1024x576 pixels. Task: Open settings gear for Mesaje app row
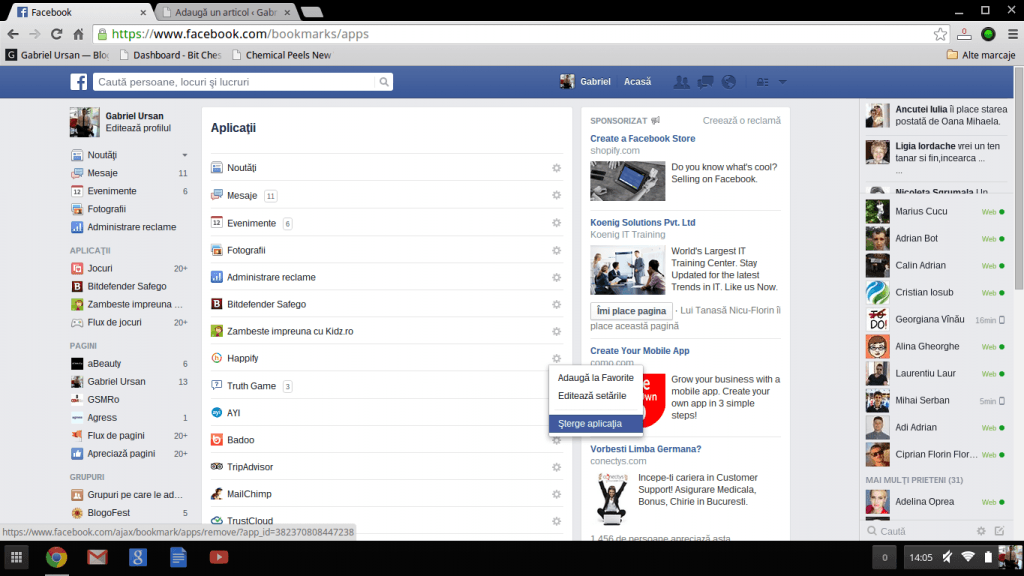pos(556,195)
